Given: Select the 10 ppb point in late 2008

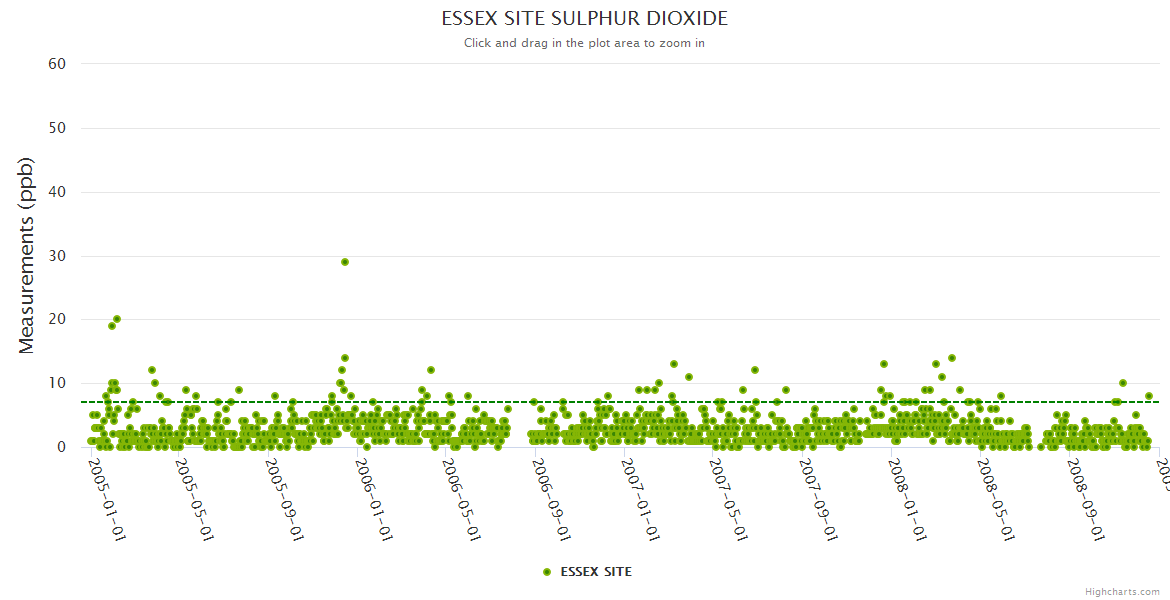Looking at the screenshot, I should coord(1123,383).
